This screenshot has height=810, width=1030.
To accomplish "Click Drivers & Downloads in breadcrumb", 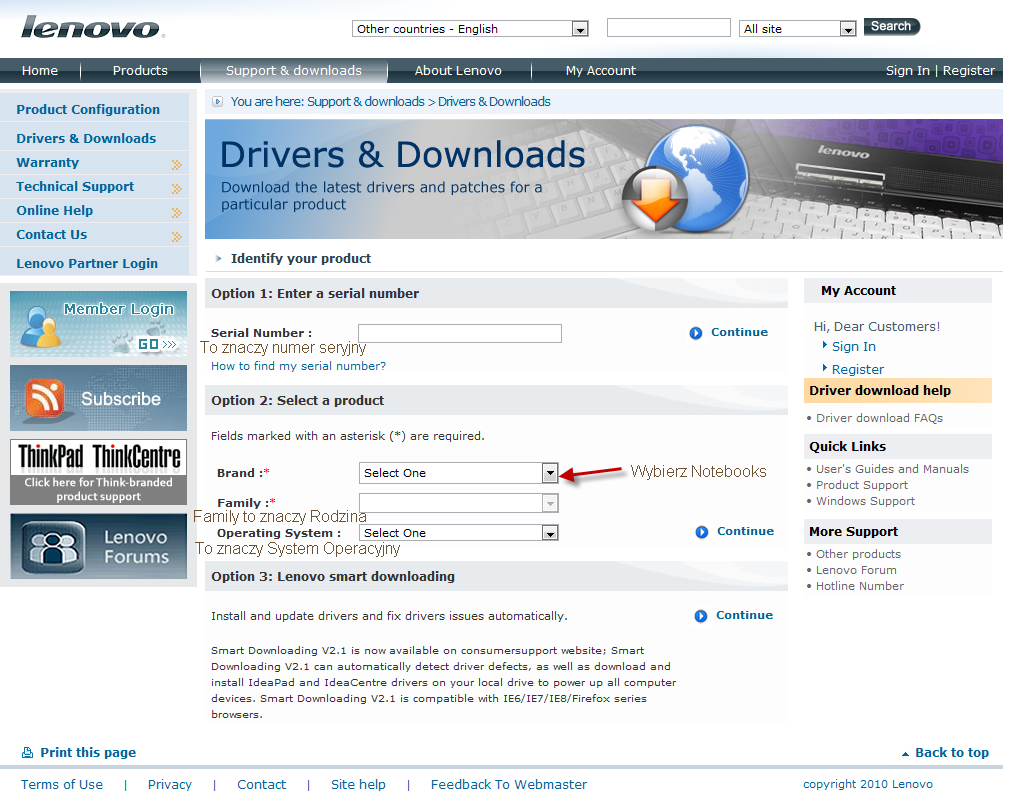I will tap(494, 102).
